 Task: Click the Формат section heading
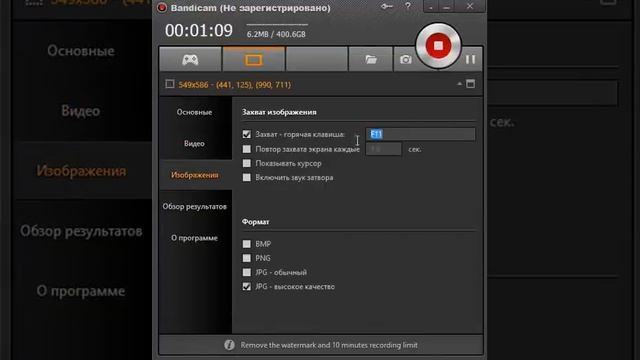point(256,222)
